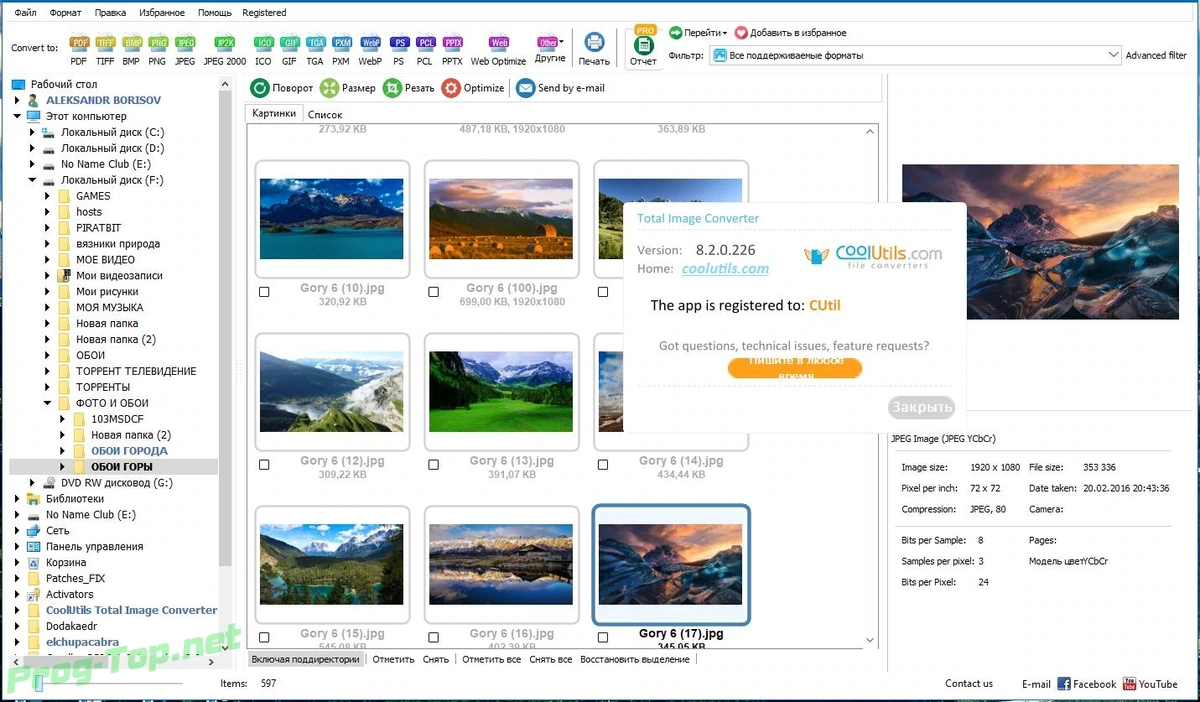Tick checkbox of Gory 6 (12).jpg

tap(264, 464)
